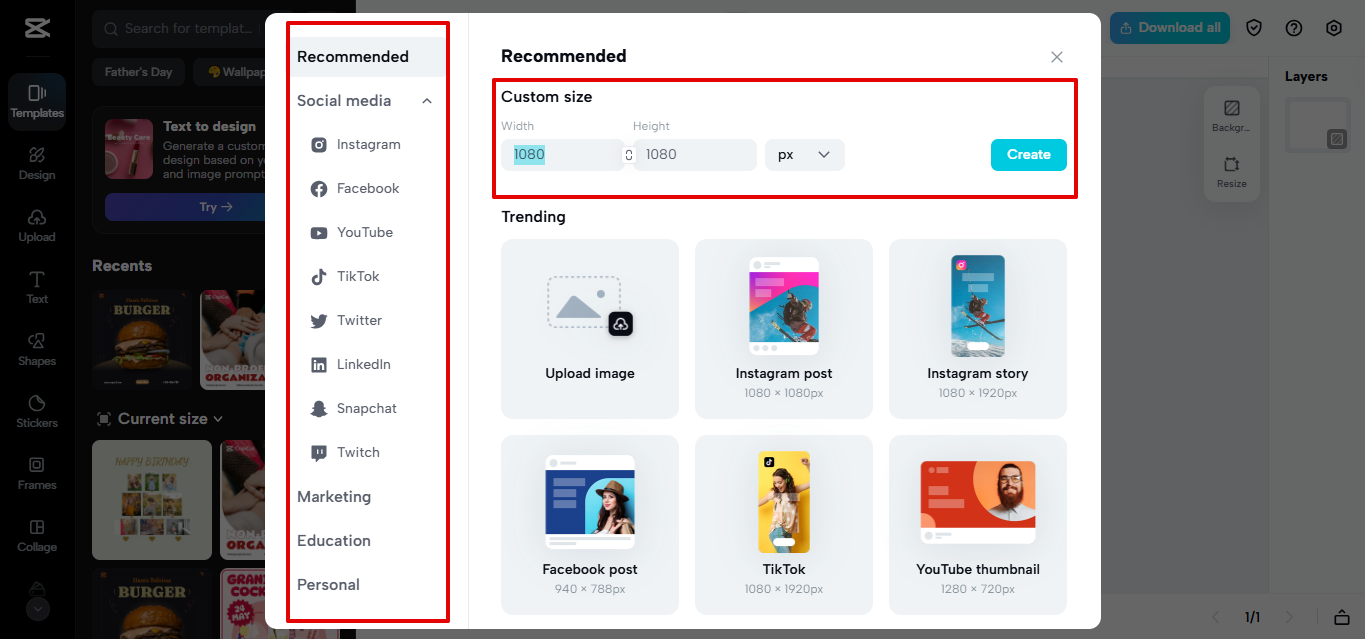Open the Stickers panel

click(37, 413)
